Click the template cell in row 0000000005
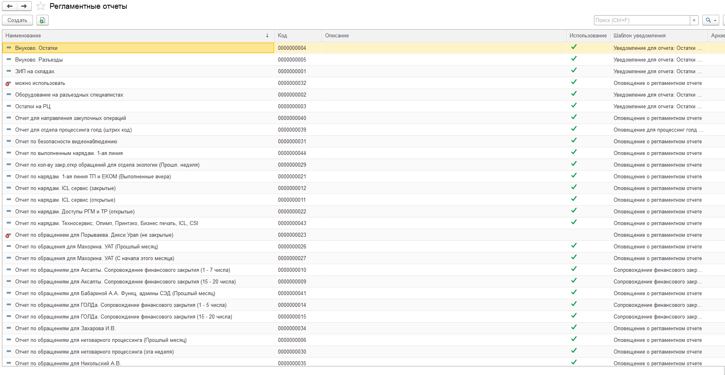 (x=658, y=60)
